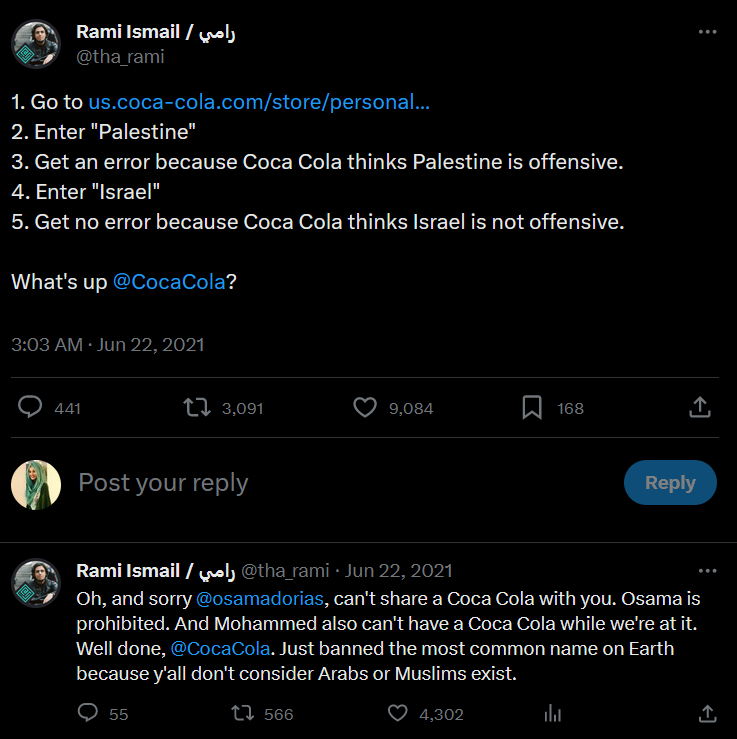The width and height of the screenshot is (737, 739).
Task: Retweet the follow-up tweet with 566 reposts
Action: tap(242, 713)
